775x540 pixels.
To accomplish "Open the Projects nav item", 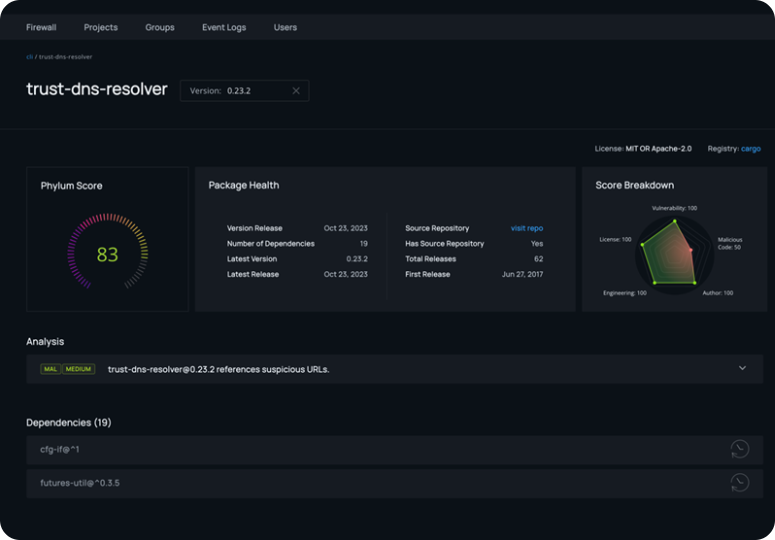I will tap(101, 27).
